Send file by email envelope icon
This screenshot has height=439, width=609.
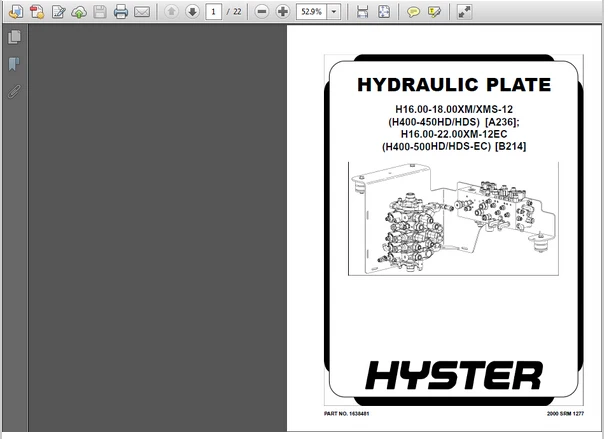tap(142, 12)
